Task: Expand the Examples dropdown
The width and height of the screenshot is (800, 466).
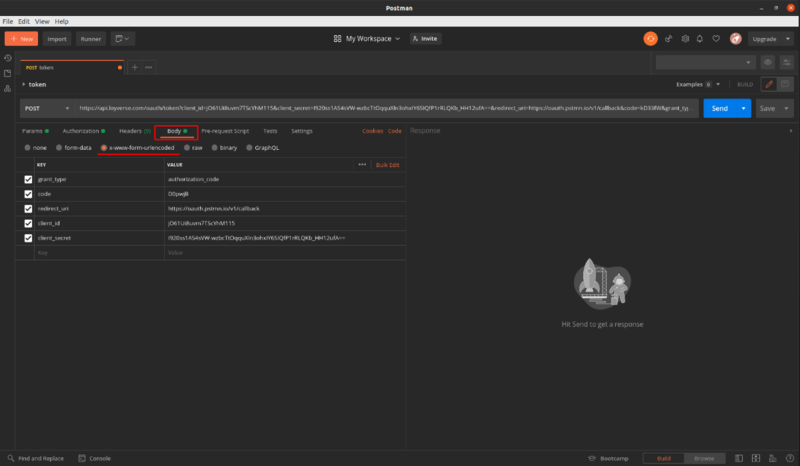Action: 718,84
